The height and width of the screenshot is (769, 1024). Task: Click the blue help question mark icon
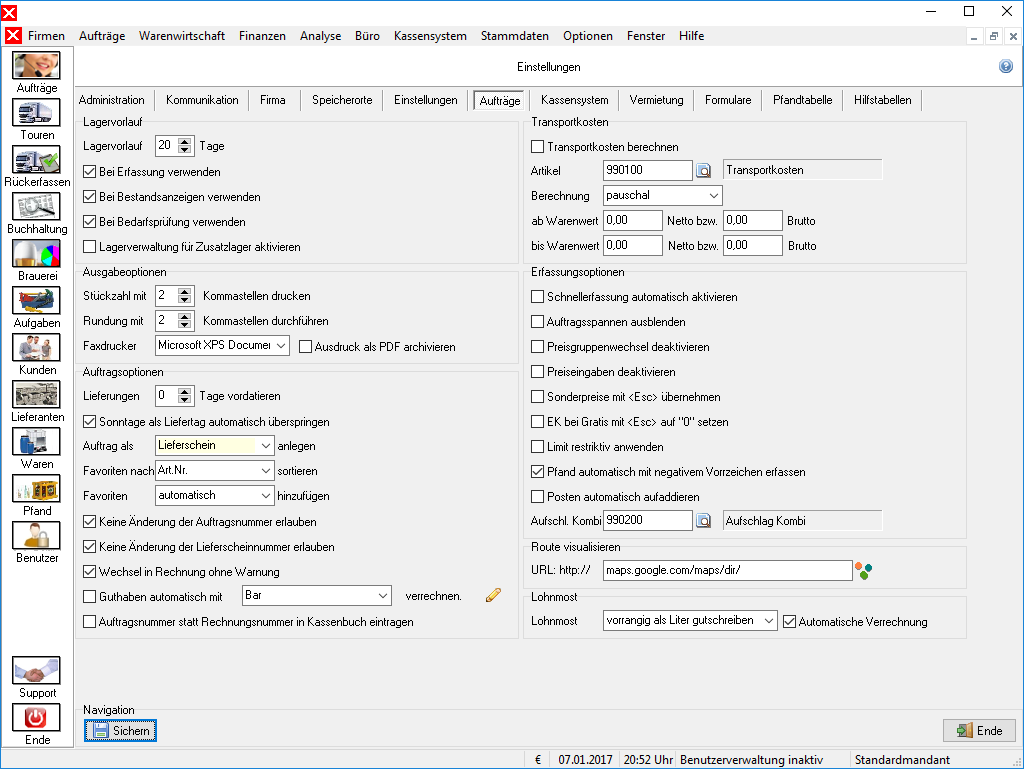(x=1006, y=66)
